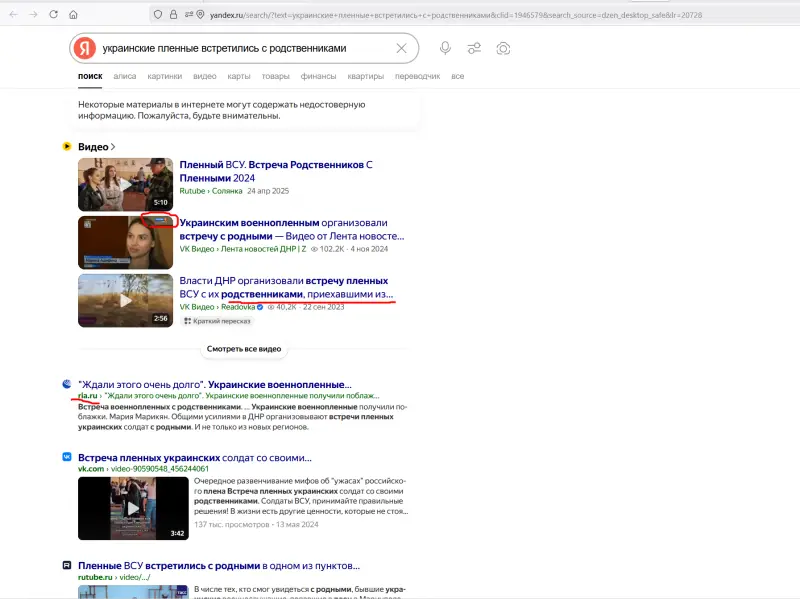Show Краткий пересказ summary

click(x=217, y=321)
